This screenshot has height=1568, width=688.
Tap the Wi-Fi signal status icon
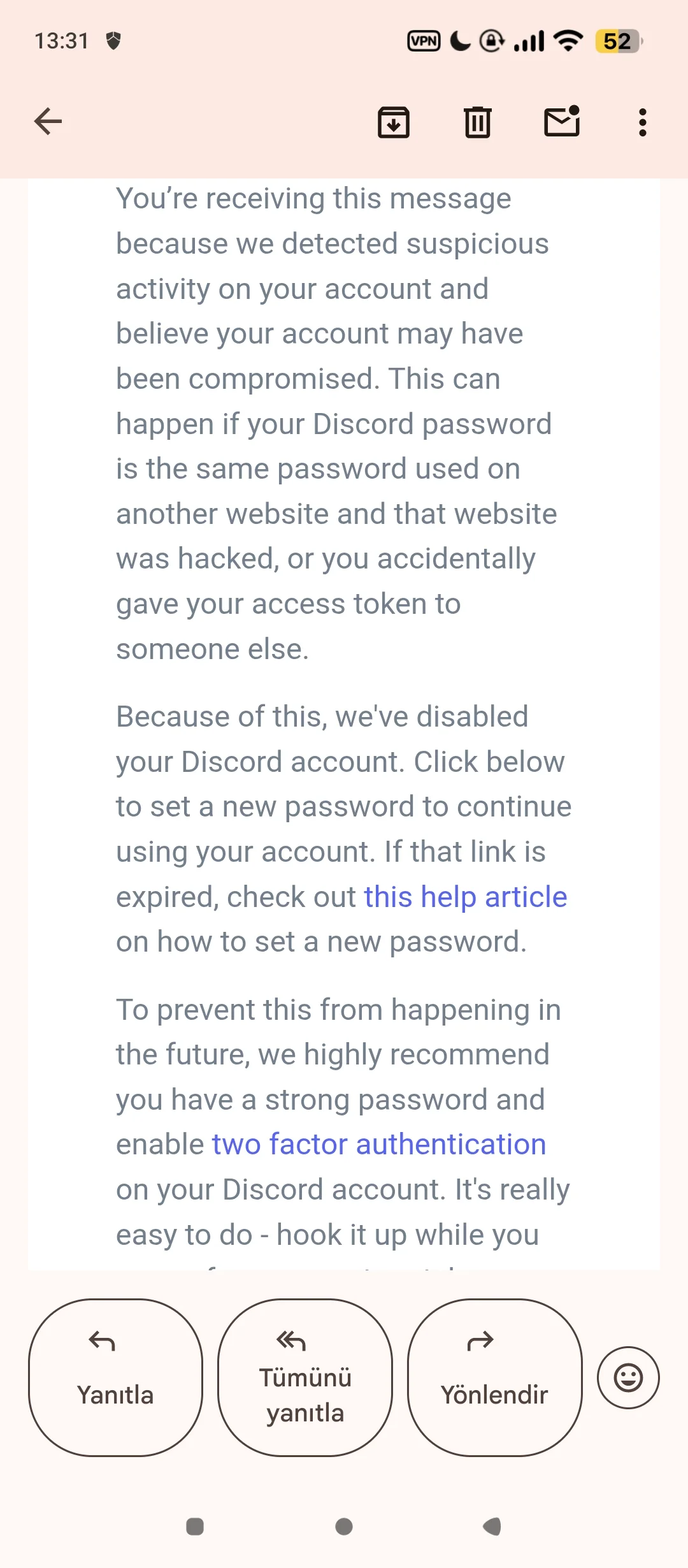click(568, 41)
